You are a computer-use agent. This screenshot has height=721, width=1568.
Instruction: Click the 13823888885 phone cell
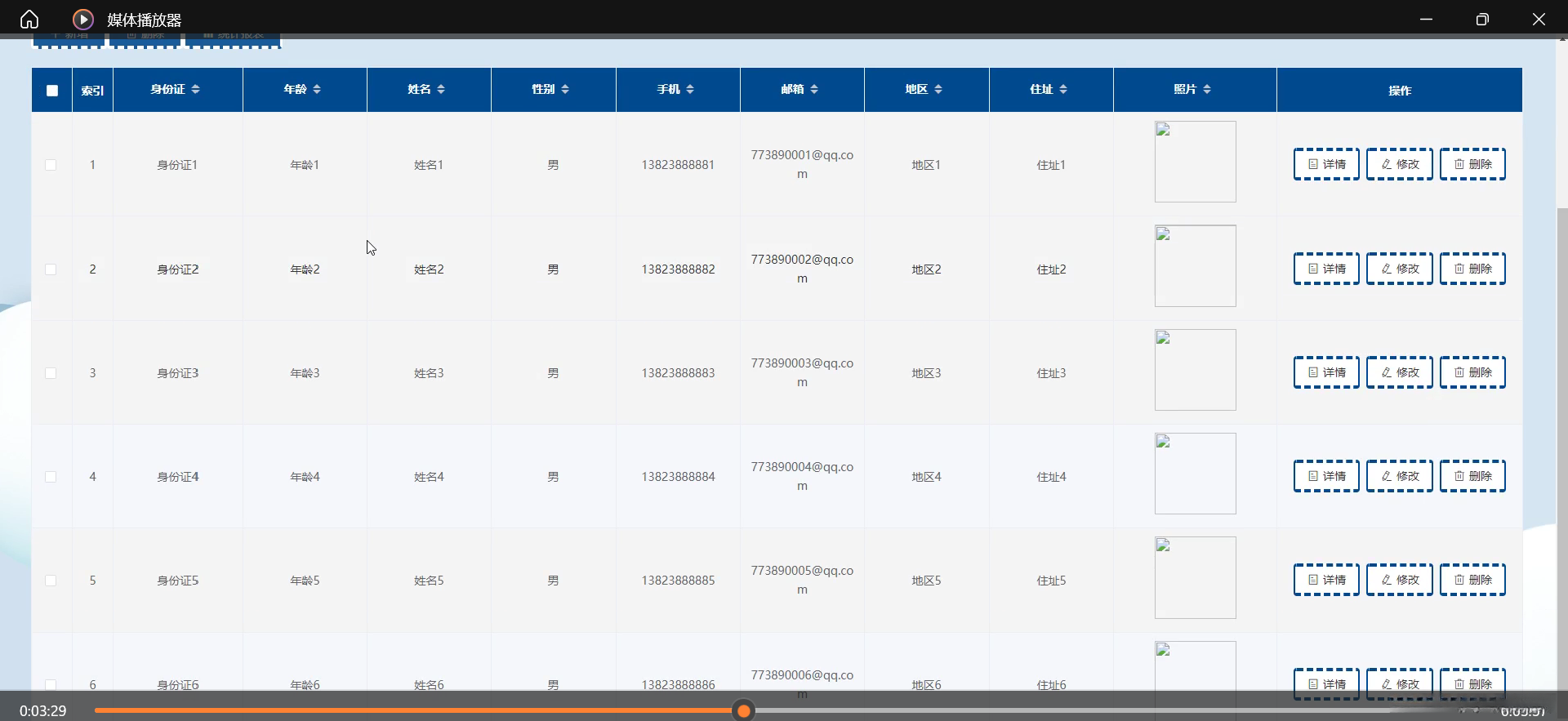pos(678,581)
